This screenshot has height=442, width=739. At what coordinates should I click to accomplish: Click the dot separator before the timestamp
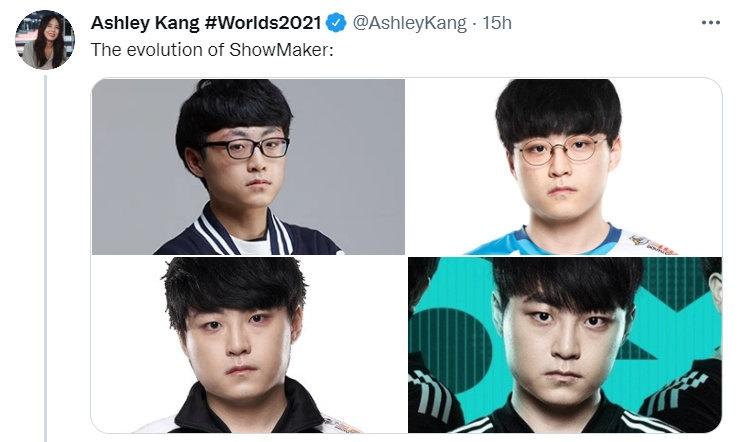[x=474, y=23]
